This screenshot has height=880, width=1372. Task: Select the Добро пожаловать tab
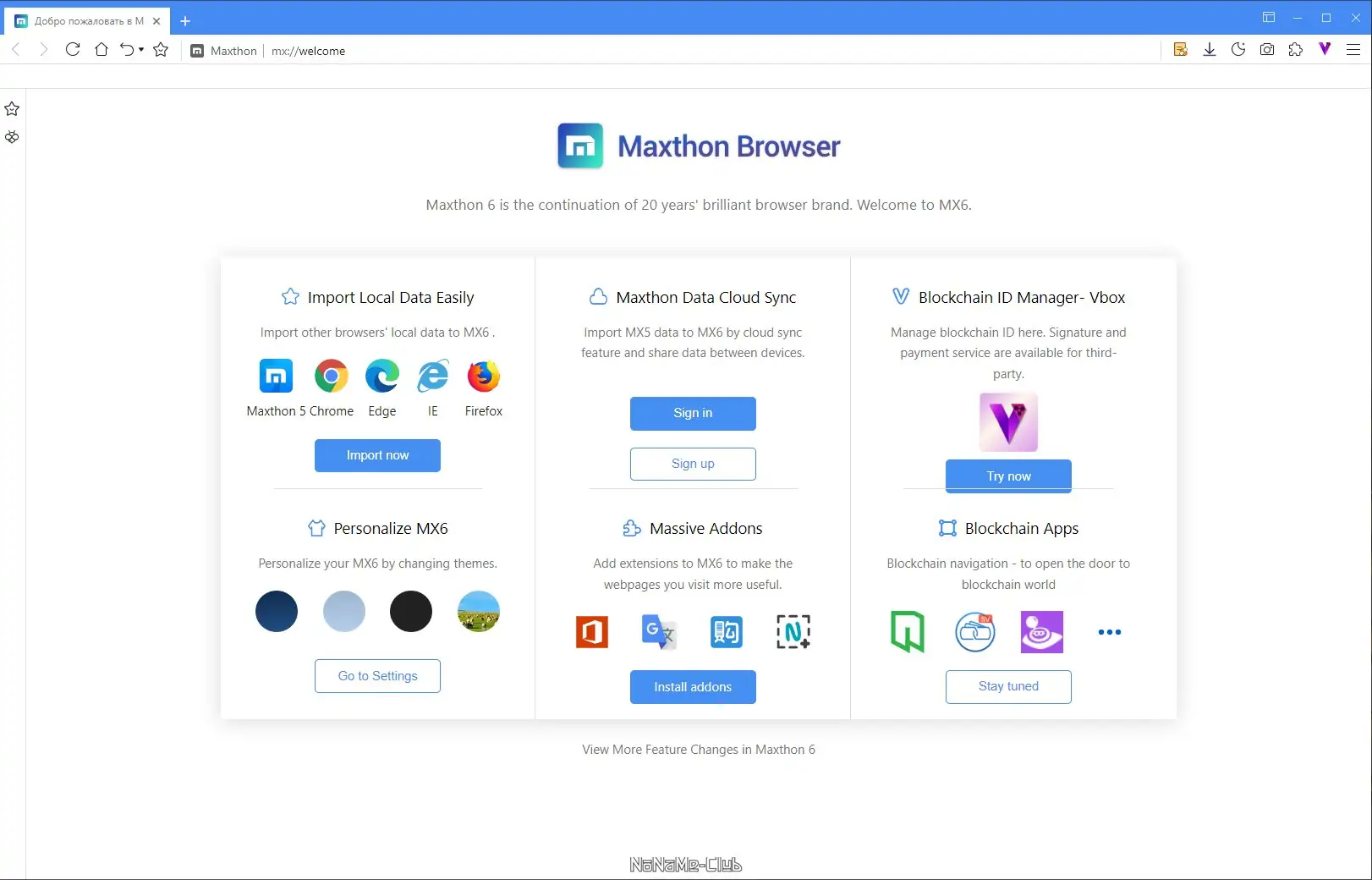[88, 21]
